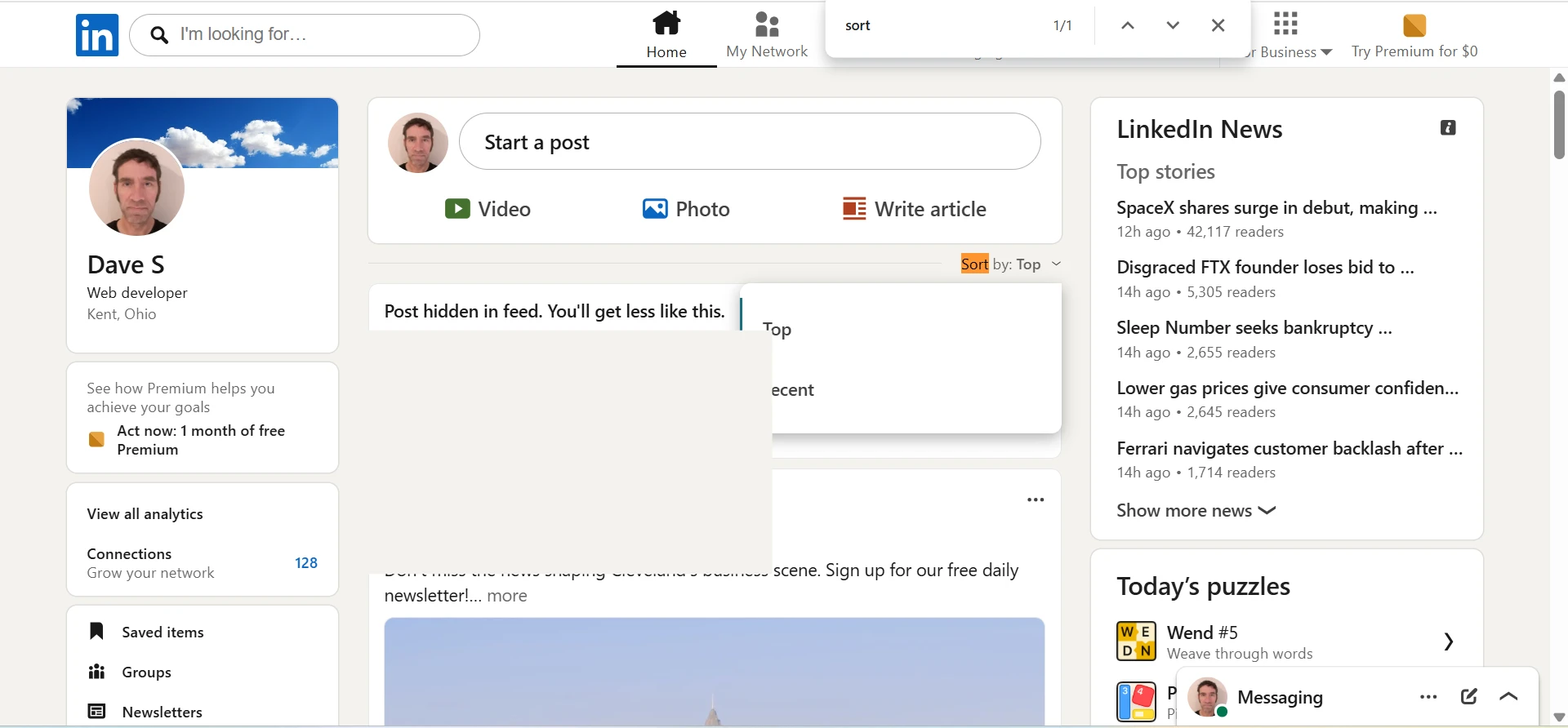Click the LinkedIn News info icon
The height and width of the screenshot is (728, 1568).
coord(1448,127)
